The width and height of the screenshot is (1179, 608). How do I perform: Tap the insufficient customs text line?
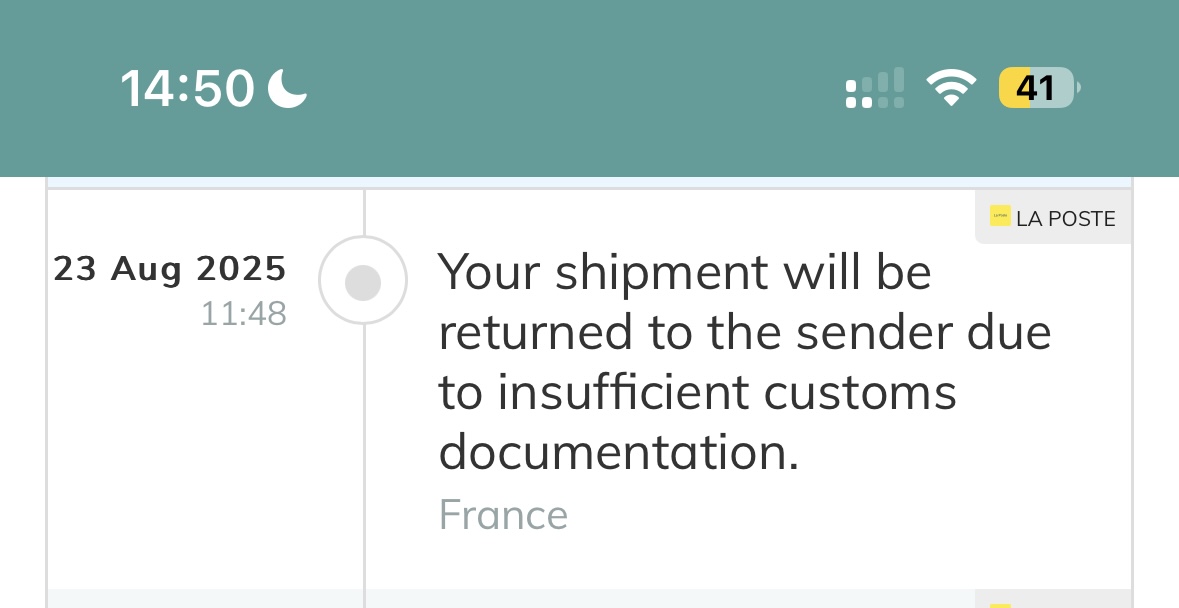(x=697, y=392)
